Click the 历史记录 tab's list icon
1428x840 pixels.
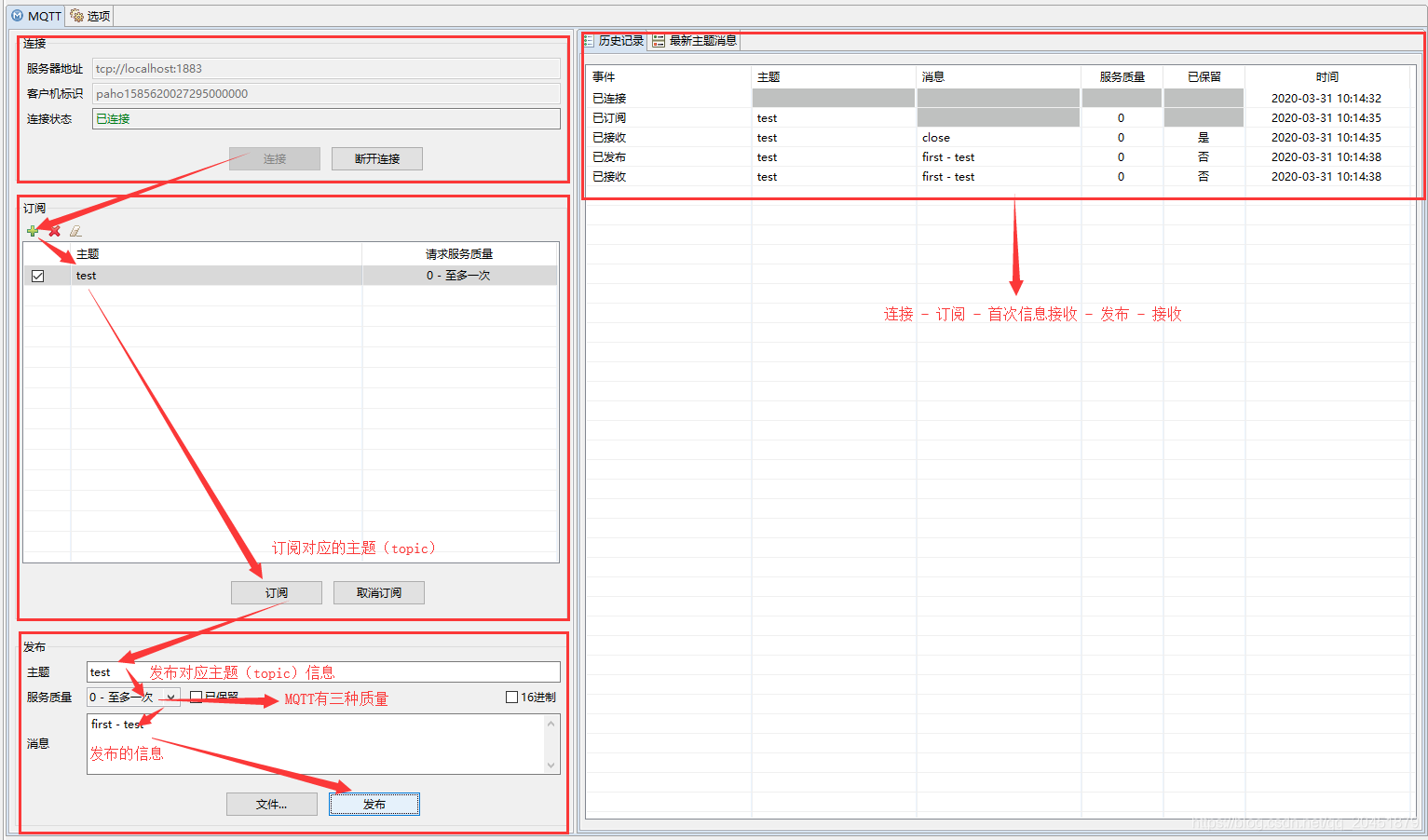[589, 40]
